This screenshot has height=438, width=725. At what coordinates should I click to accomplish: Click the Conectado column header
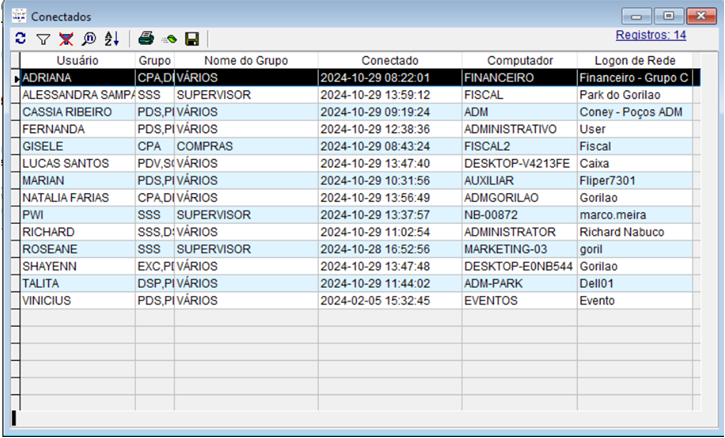click(390, 61)
